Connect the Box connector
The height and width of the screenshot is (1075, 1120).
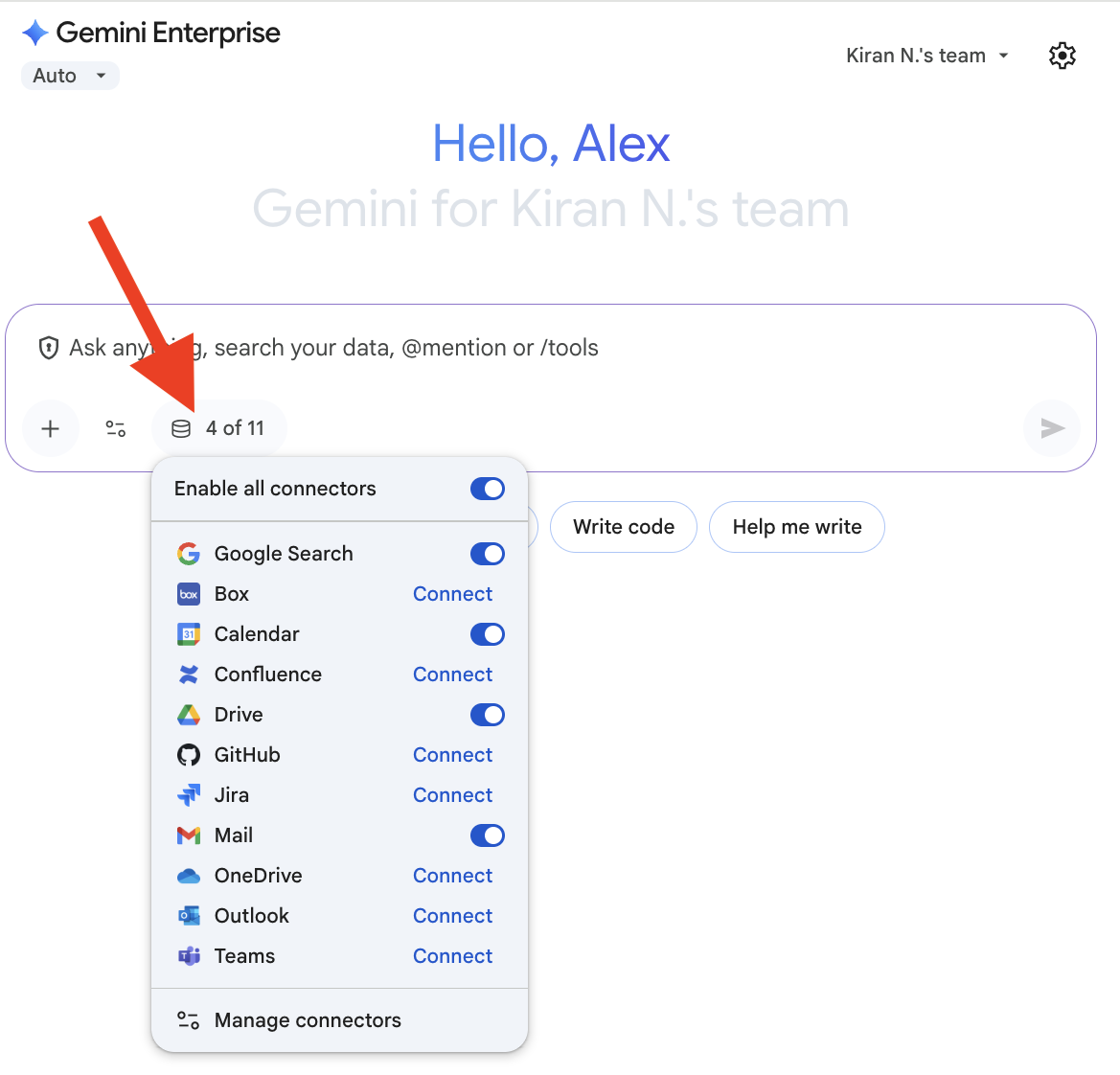click(452, 594)
